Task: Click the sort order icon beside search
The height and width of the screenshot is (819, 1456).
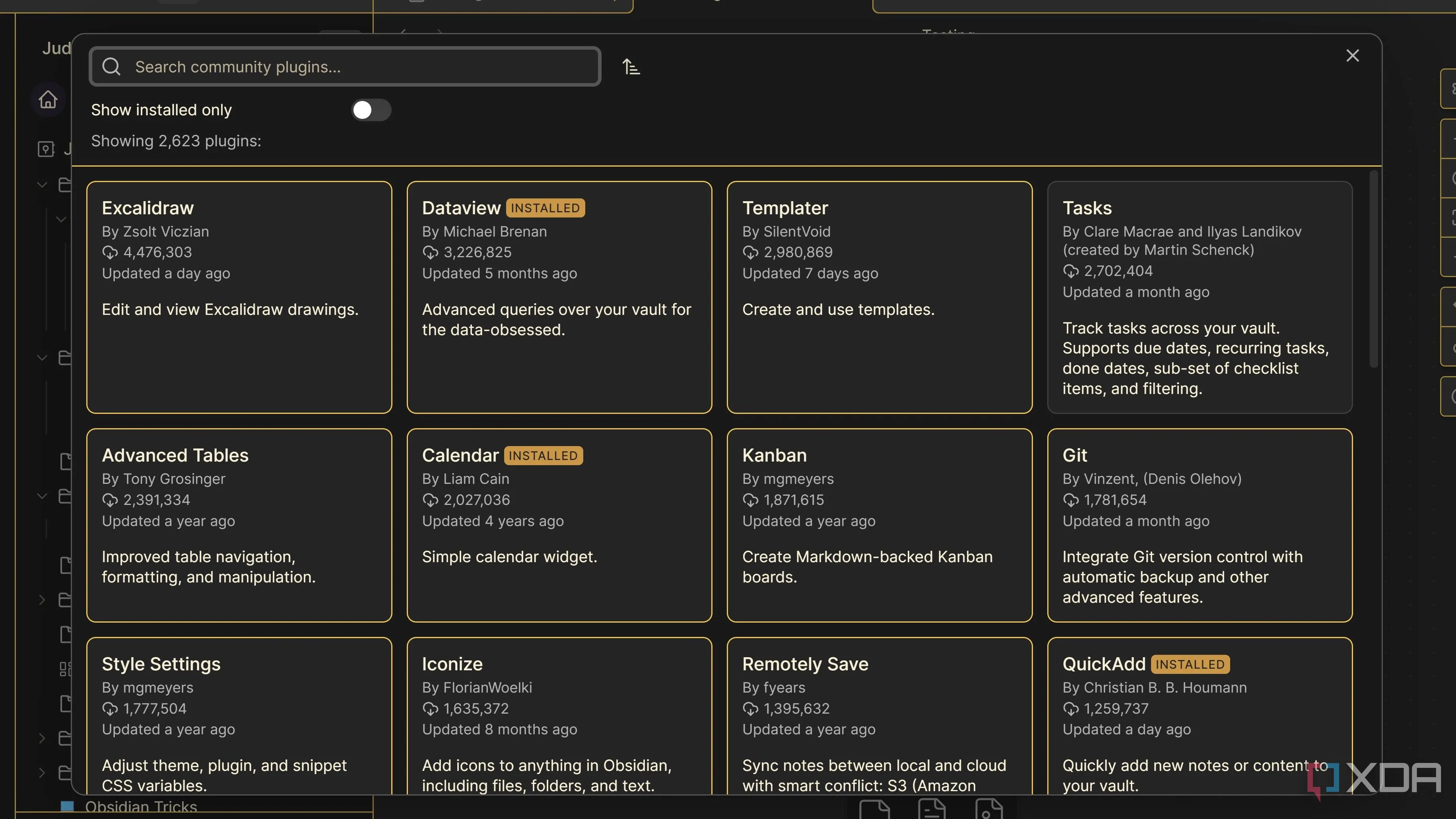Action: pos(631,67)
